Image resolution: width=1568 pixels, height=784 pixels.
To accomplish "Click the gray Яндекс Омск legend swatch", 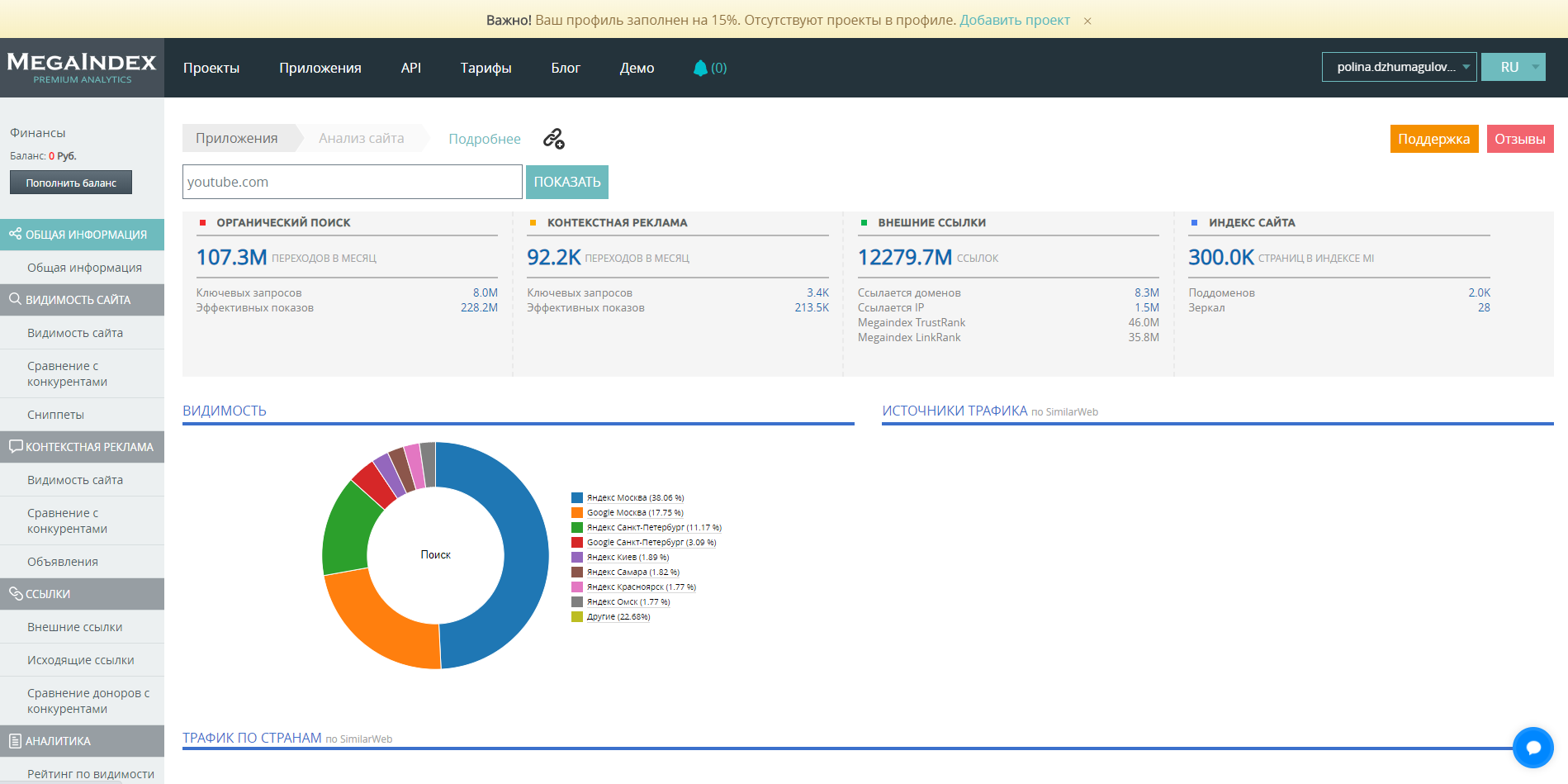I will coord(577,601).
